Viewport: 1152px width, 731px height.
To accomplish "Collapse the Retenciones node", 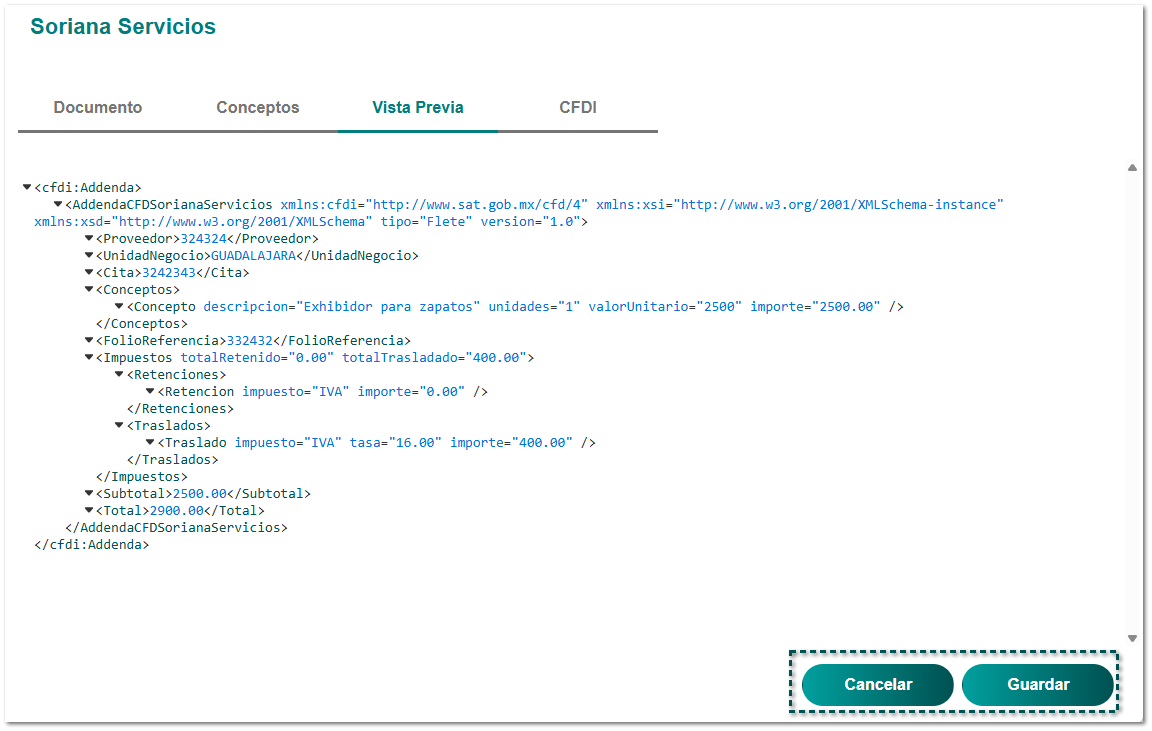I will pyautogui.click(x=120, y=374).
